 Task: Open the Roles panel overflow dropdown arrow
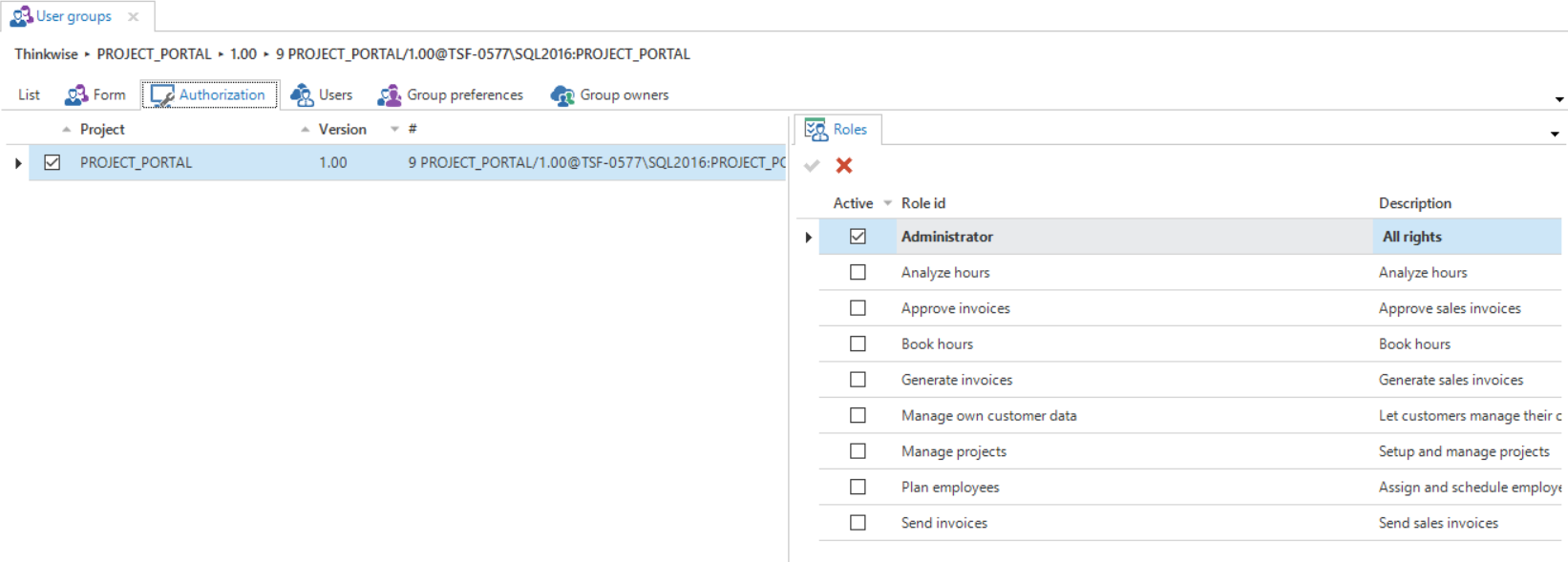click(1555, 134)
